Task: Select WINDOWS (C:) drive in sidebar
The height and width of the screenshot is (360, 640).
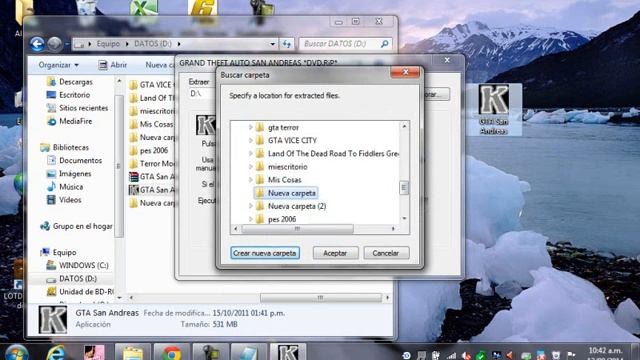Action: [78, 265]
